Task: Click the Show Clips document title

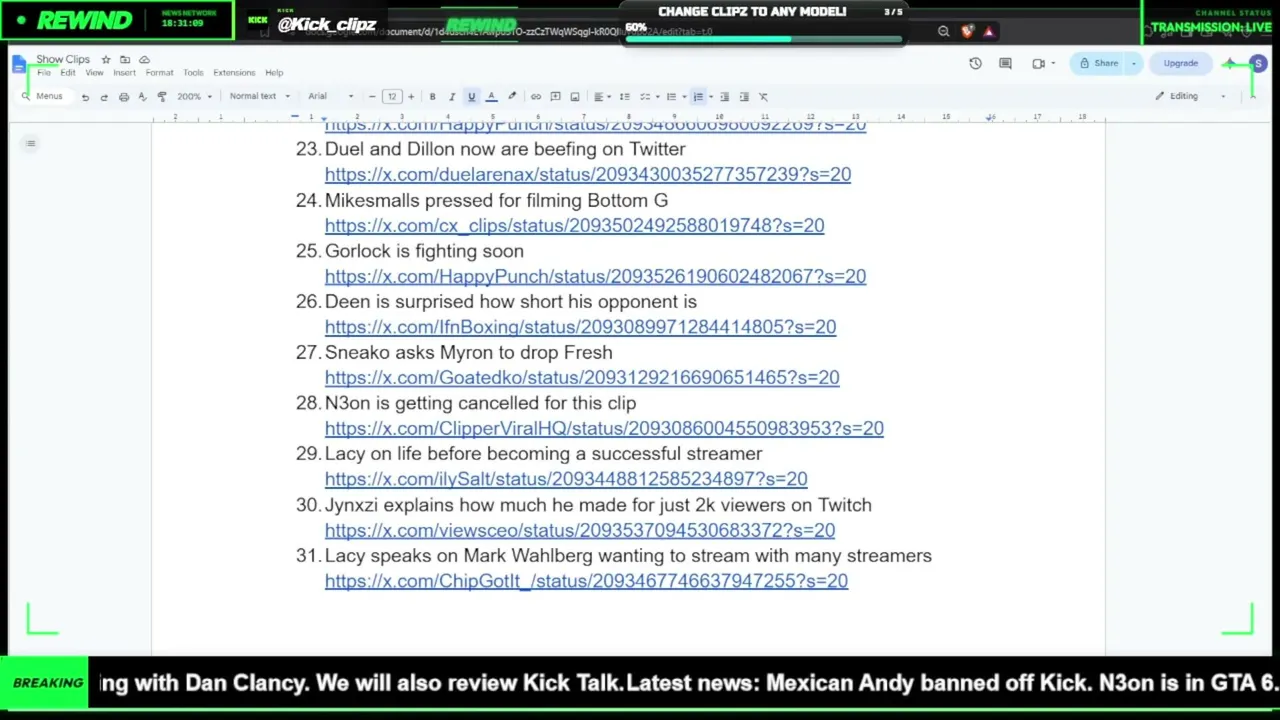Action: [63, 60]
